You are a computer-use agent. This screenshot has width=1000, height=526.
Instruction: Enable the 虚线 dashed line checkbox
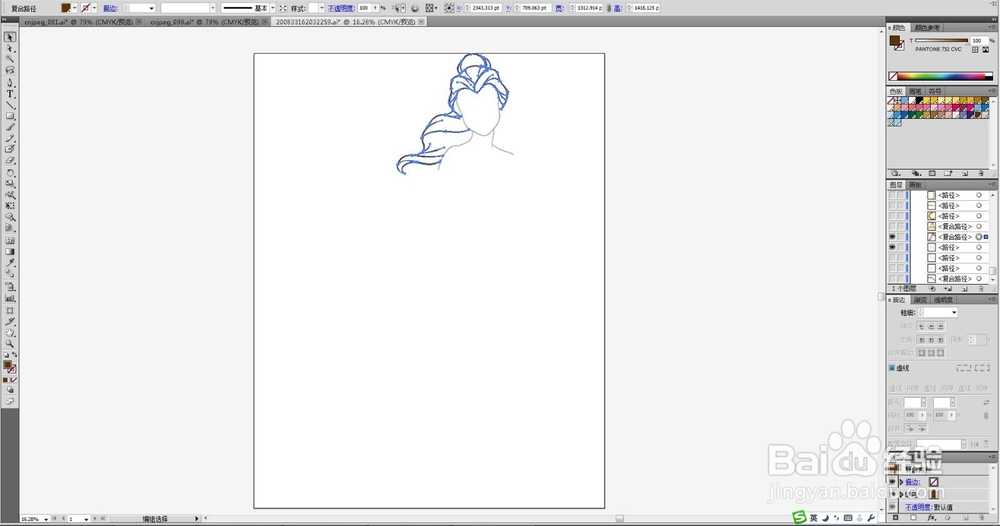pos(892,368)
